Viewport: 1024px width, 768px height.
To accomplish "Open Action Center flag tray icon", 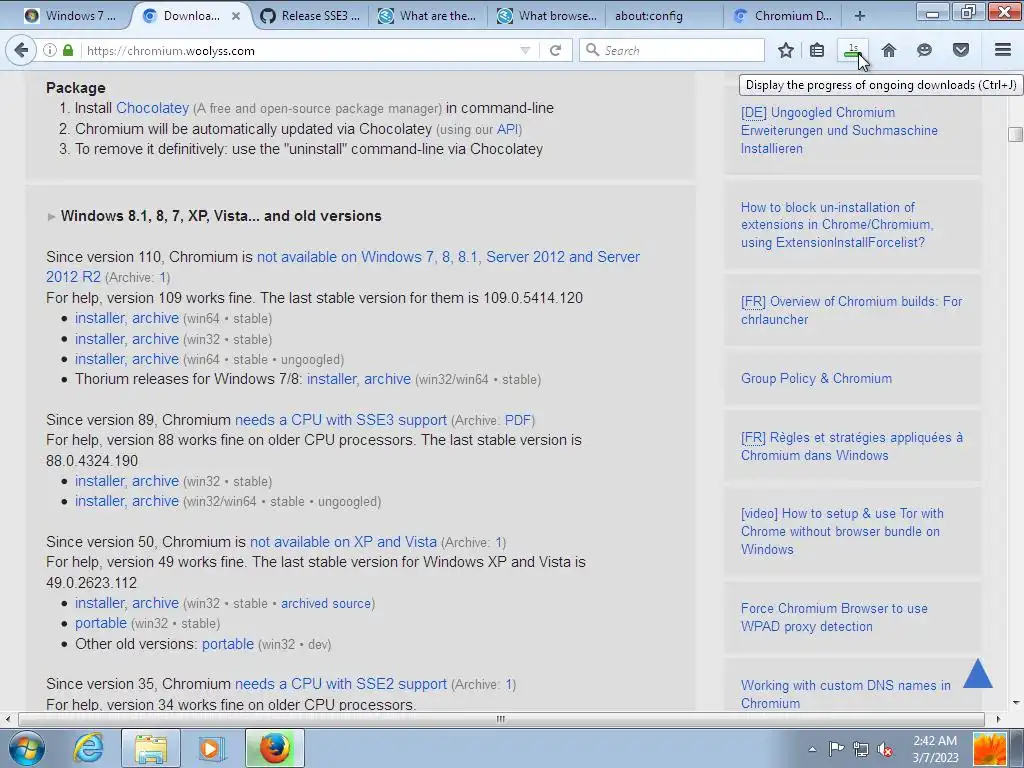I will (x=836, y=749).
